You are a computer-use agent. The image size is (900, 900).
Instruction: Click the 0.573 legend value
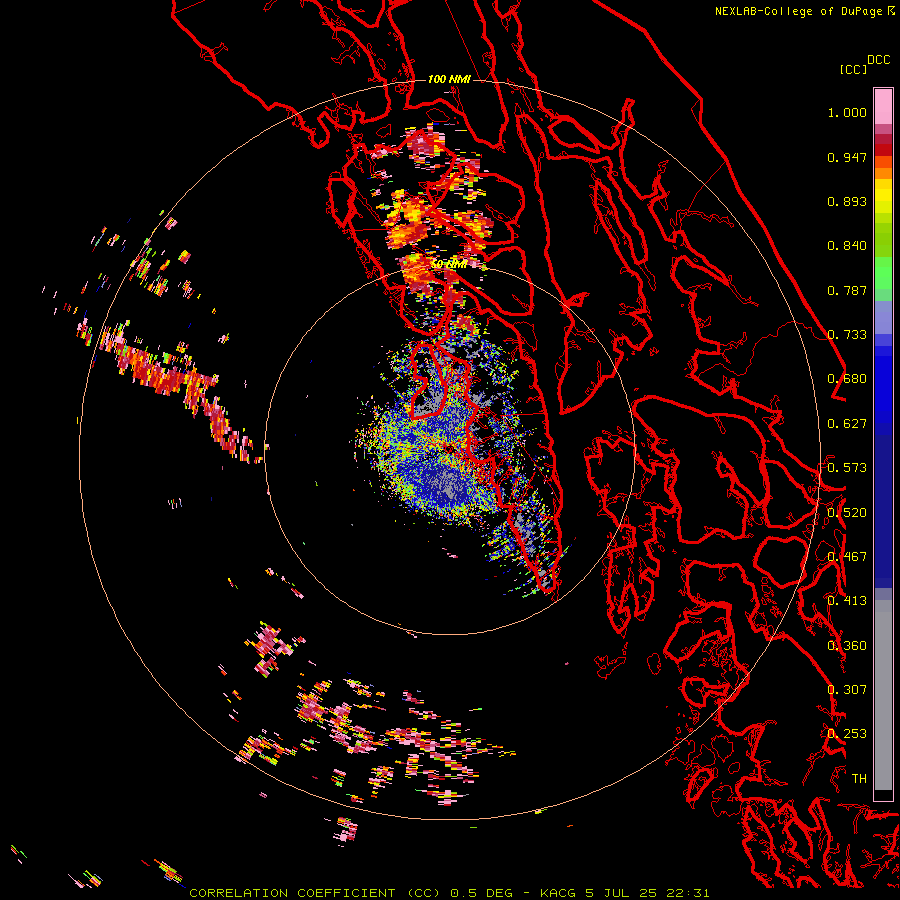[x=847, y=468]
